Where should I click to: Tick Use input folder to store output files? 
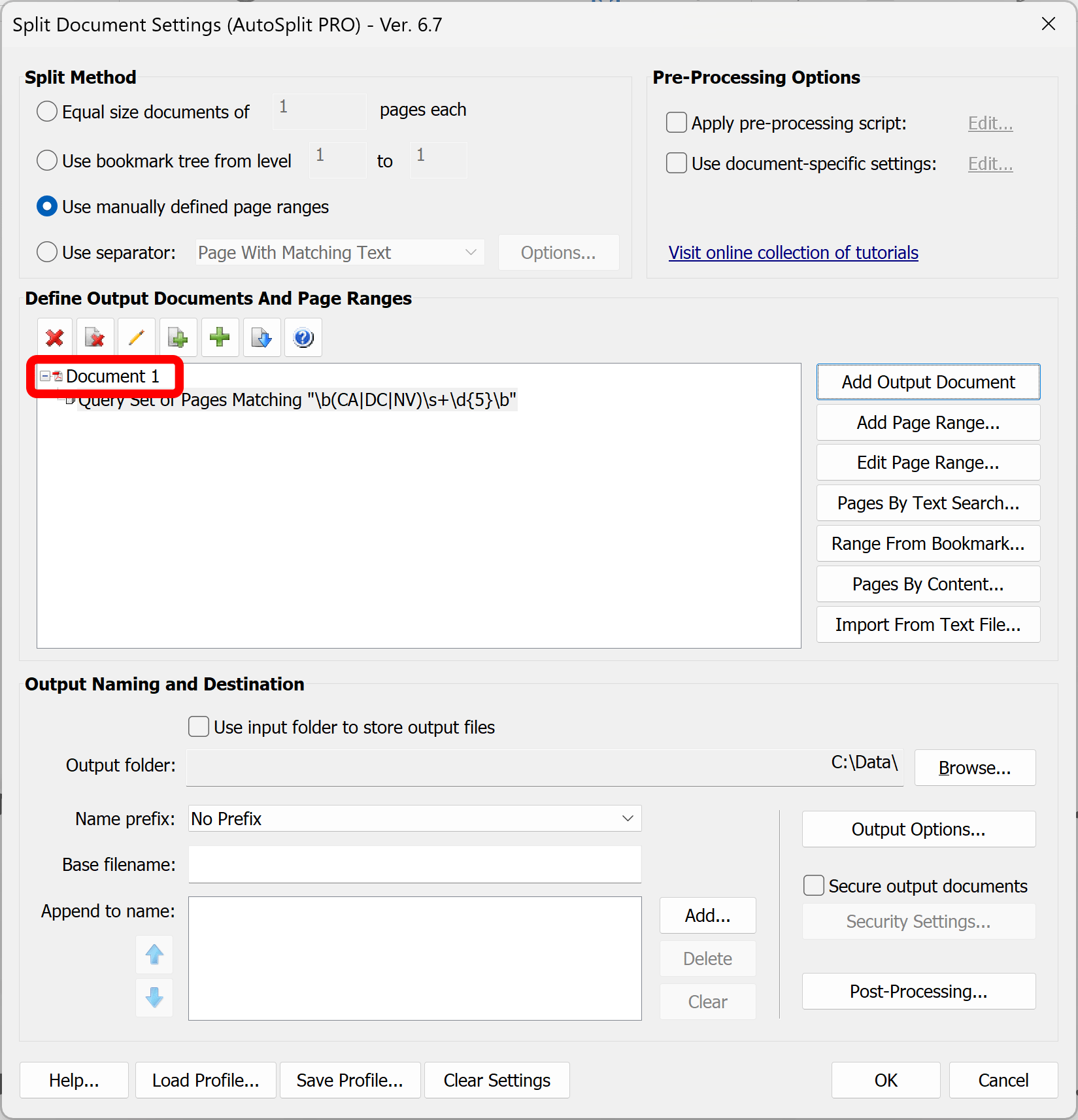[199, 727]
